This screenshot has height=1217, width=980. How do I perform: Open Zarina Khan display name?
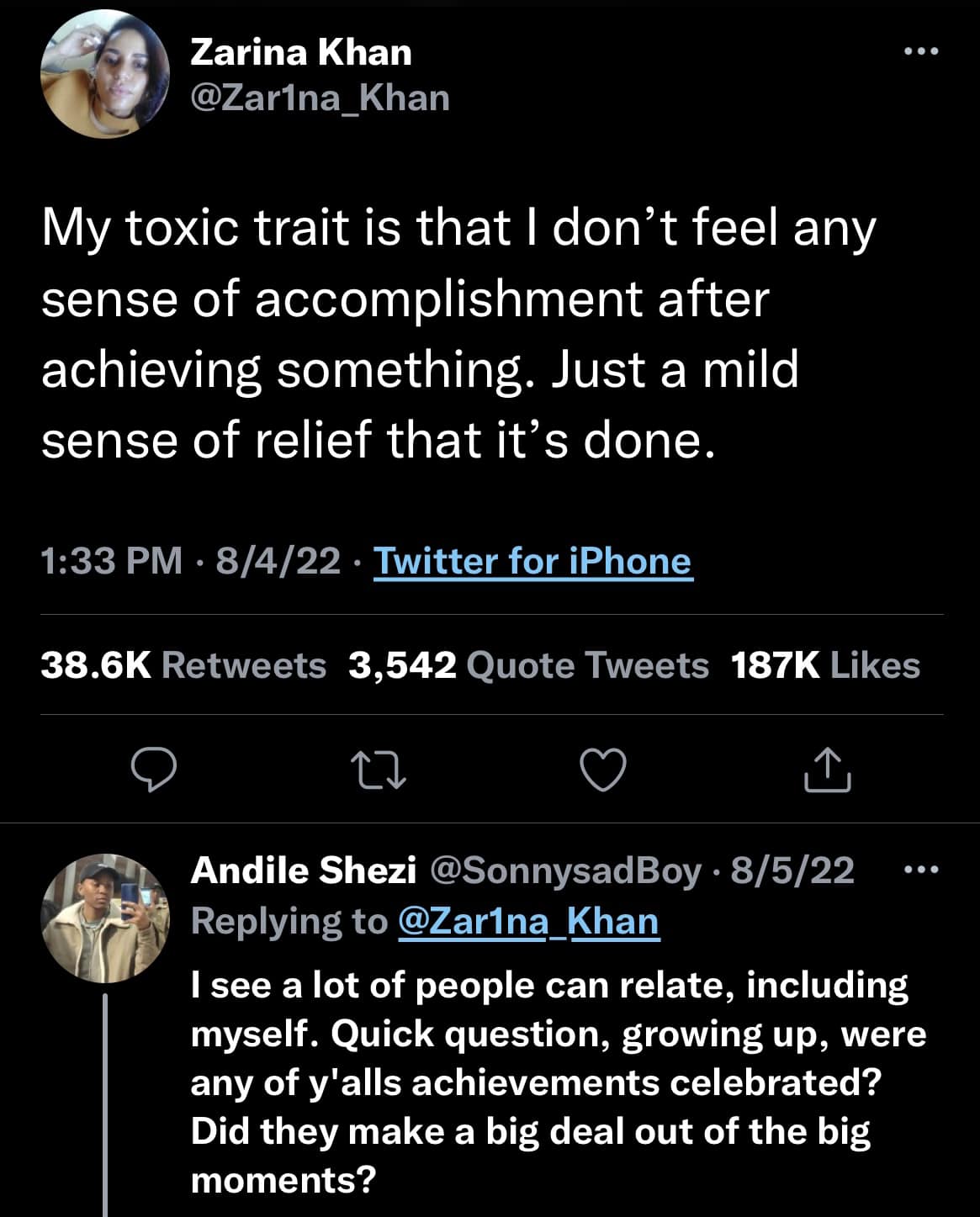click(301, 53)
